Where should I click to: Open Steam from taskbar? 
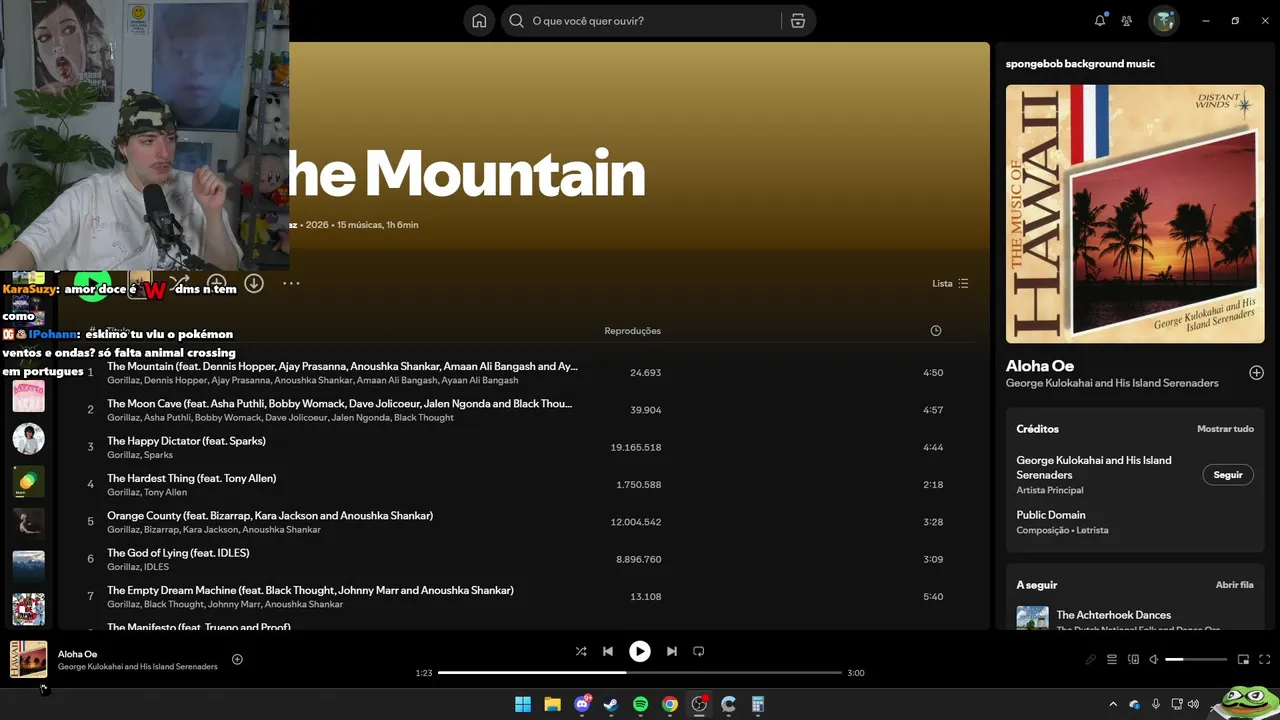click(611, 704)
